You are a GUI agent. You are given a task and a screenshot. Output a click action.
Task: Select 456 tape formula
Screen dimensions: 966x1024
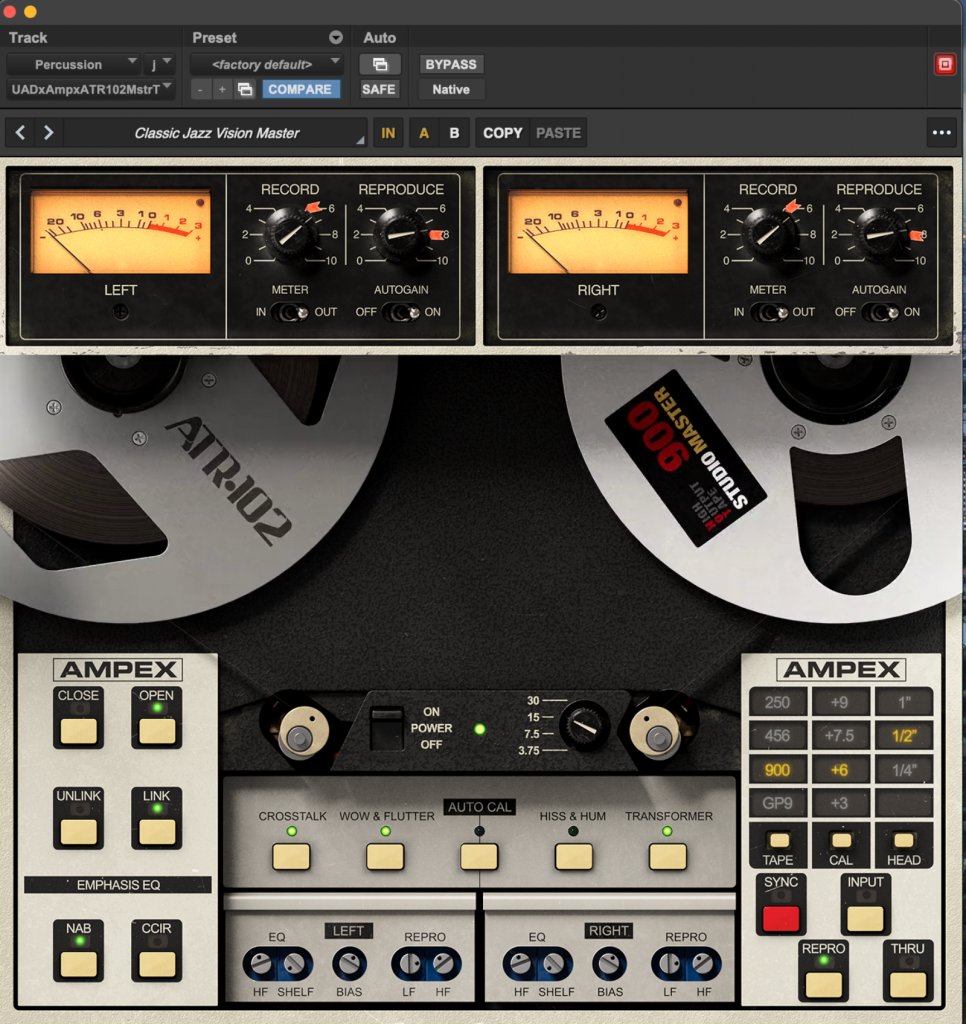point(777,736)
